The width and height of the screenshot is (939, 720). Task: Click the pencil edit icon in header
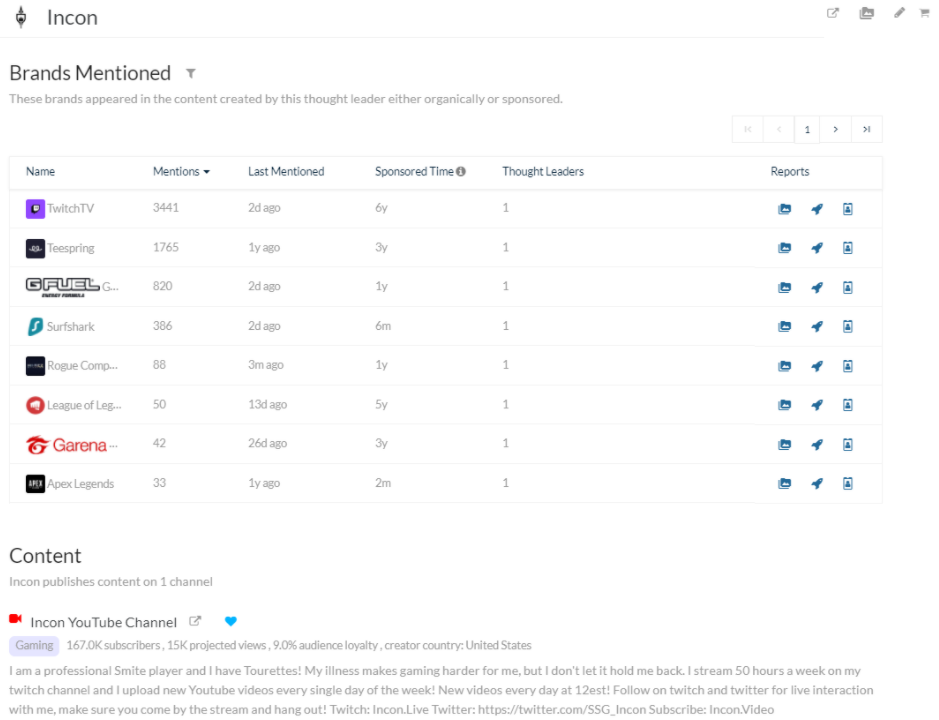tap(899, 13)
